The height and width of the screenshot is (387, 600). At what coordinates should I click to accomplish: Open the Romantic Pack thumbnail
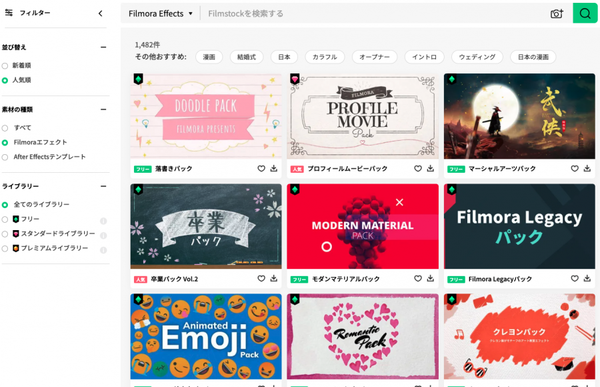(x=363, y=336)
